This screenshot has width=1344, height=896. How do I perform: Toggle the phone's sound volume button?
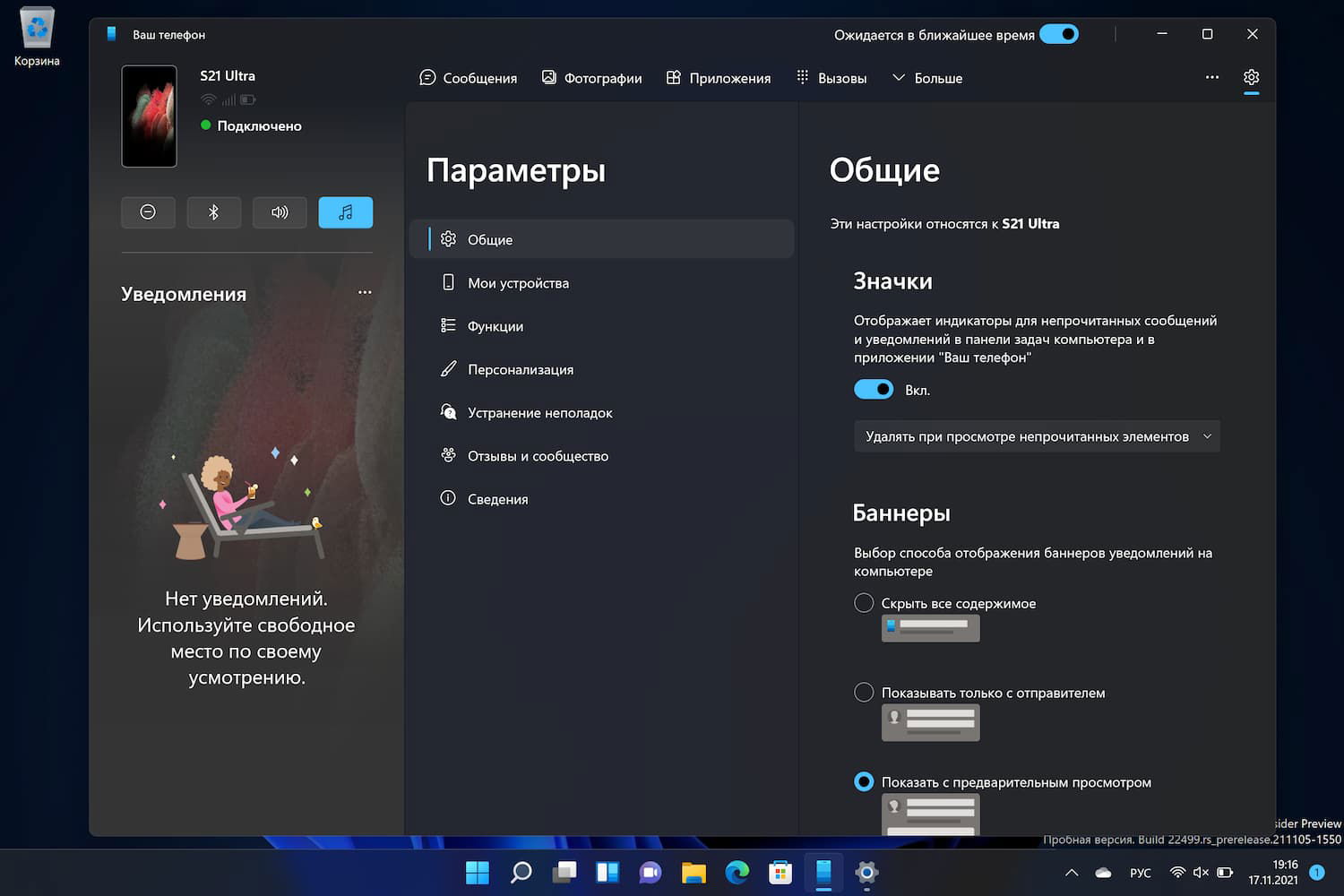(x=280, y=212)
